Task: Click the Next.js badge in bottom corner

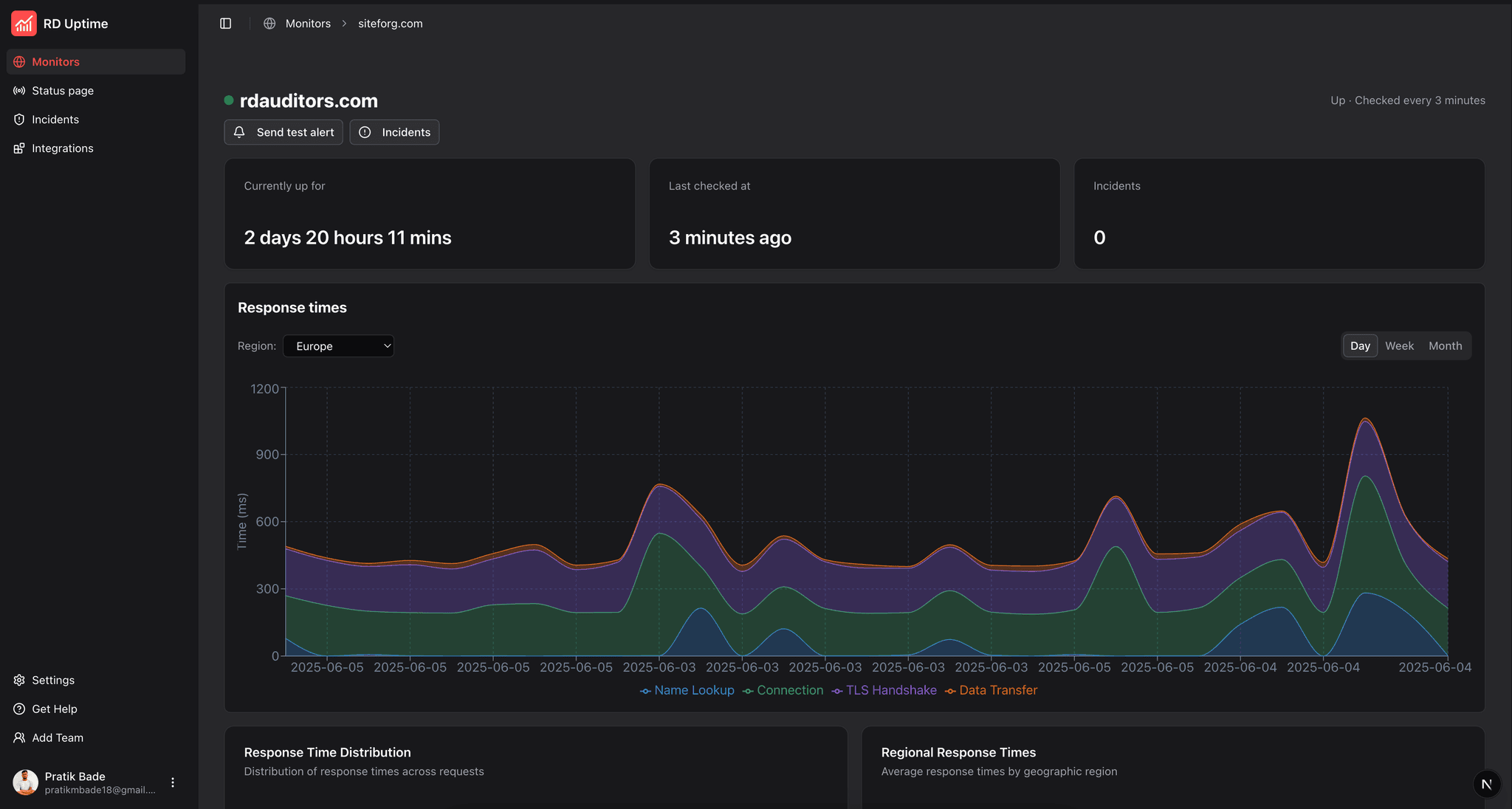Action: [x=1486, y=784]
